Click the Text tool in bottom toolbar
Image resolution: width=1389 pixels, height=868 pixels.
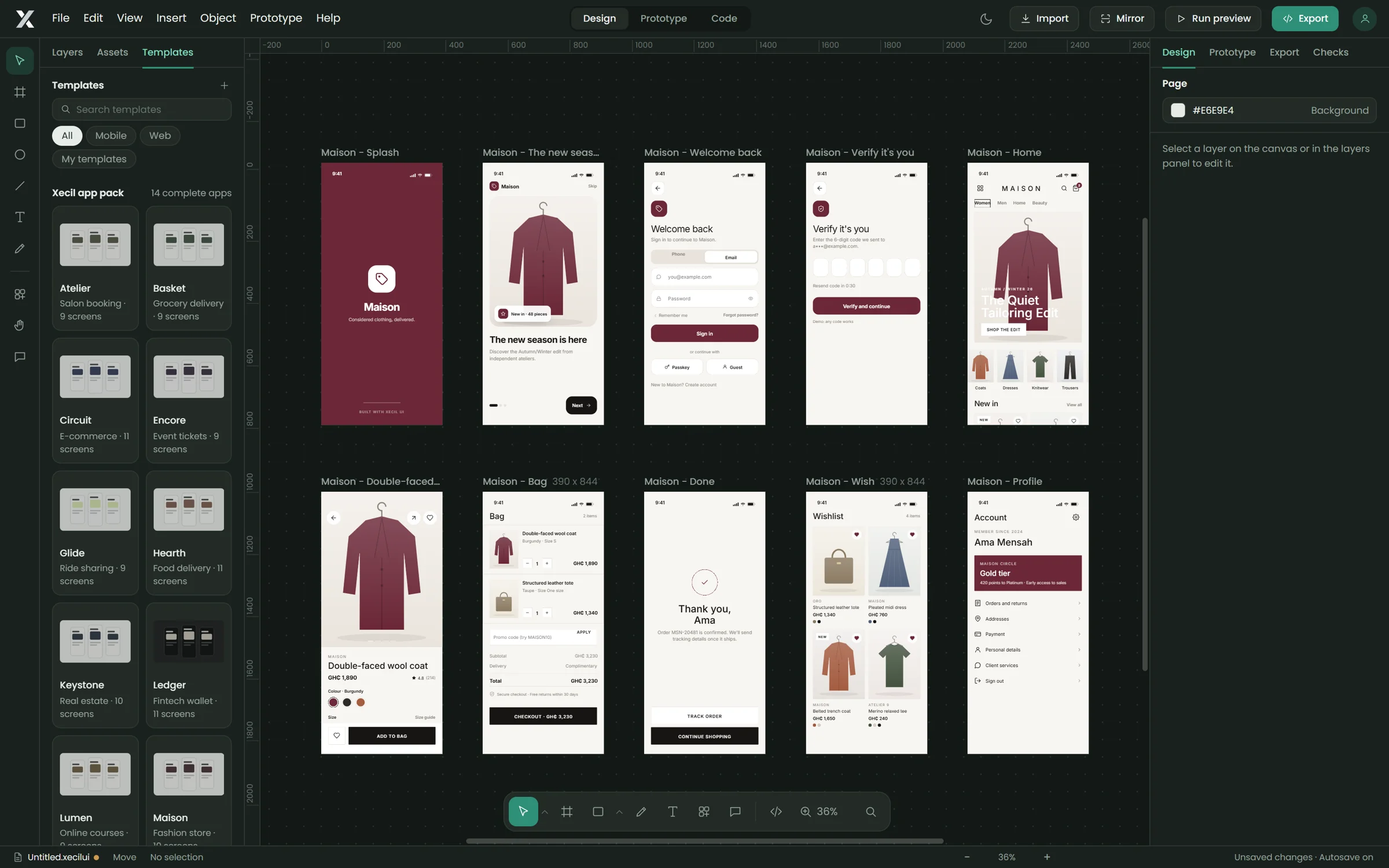(x=673, y=812)
